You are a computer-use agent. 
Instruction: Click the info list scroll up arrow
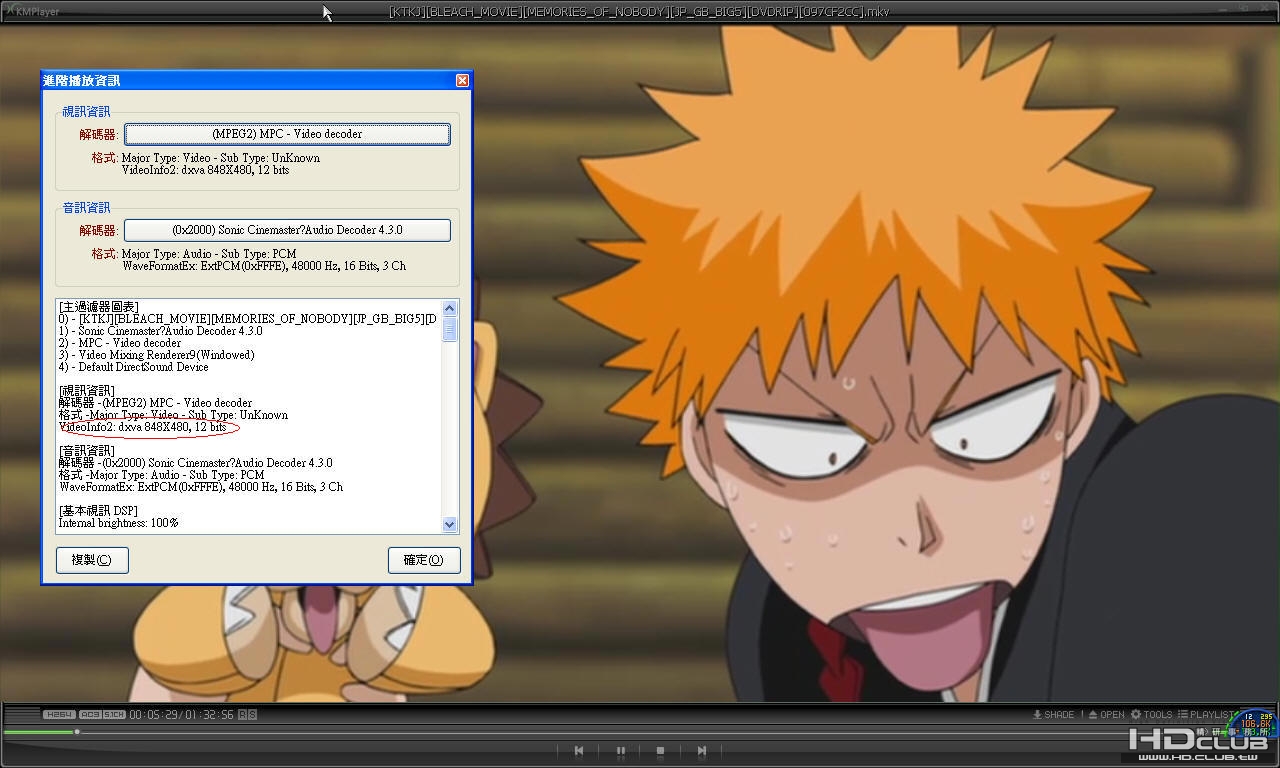coord(449,309)
